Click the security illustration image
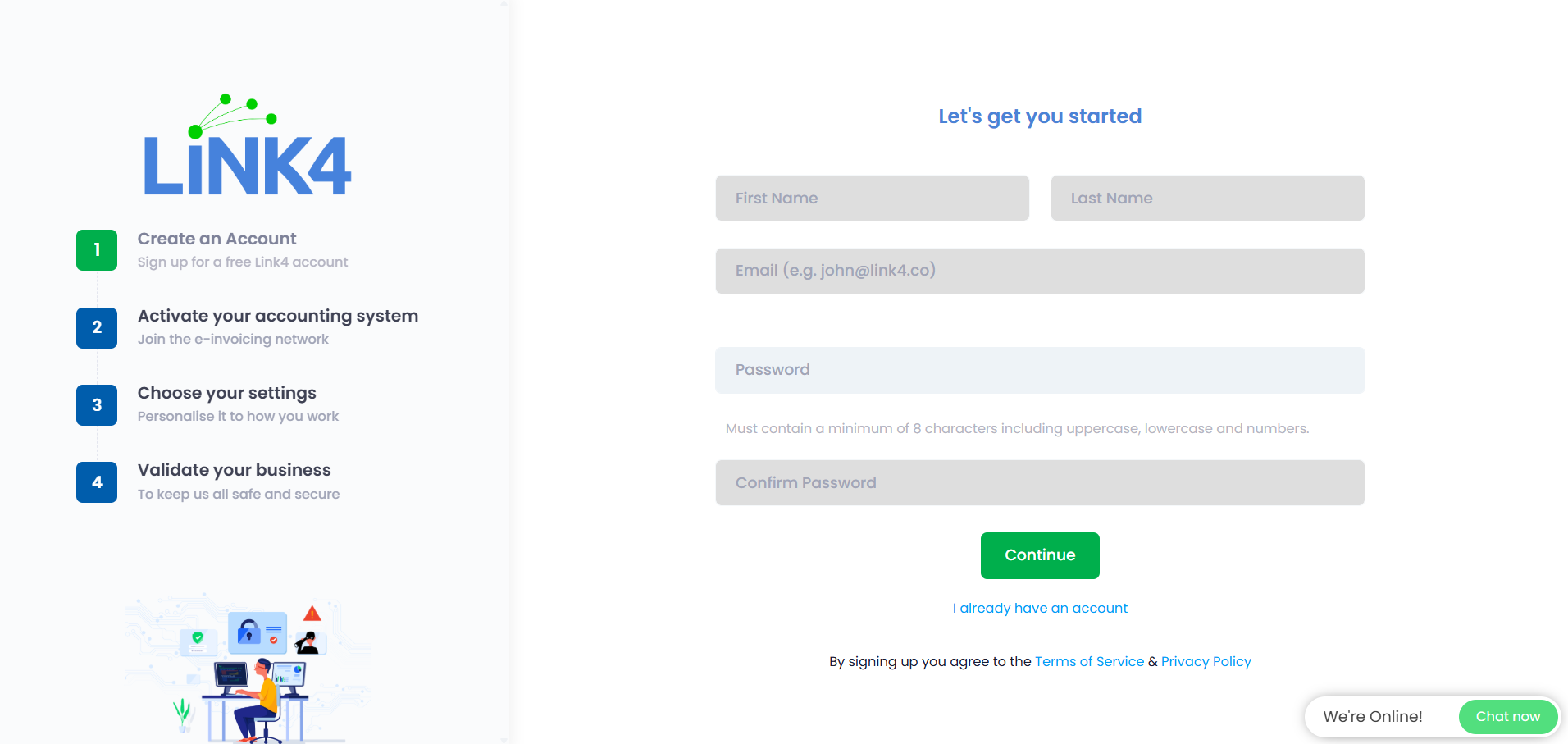 [x=248, y=668]
